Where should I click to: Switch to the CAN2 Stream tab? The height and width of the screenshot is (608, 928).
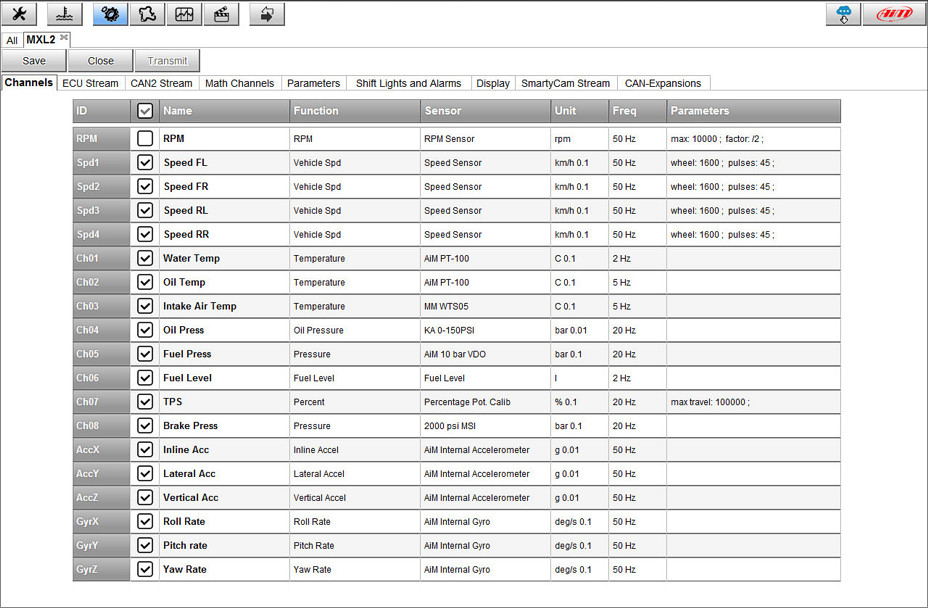point(161,83)
